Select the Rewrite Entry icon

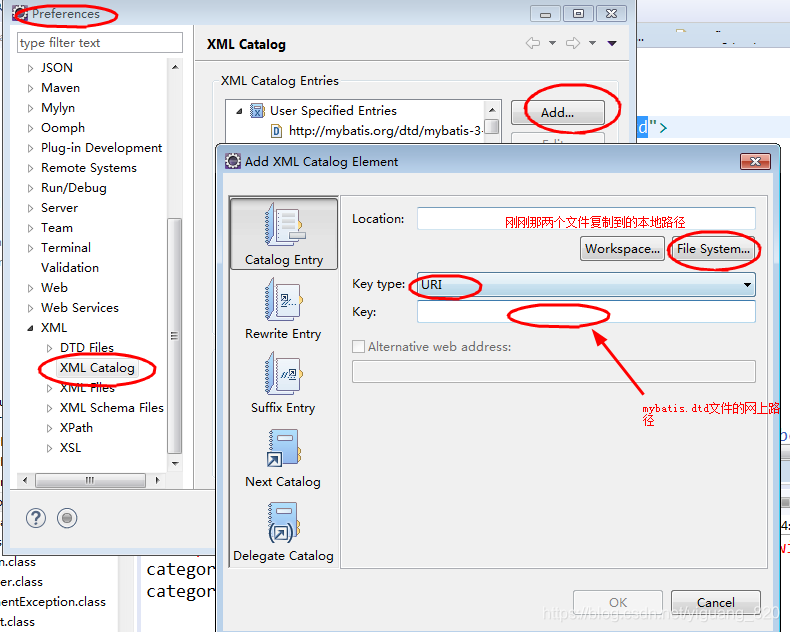pos(284,299)
